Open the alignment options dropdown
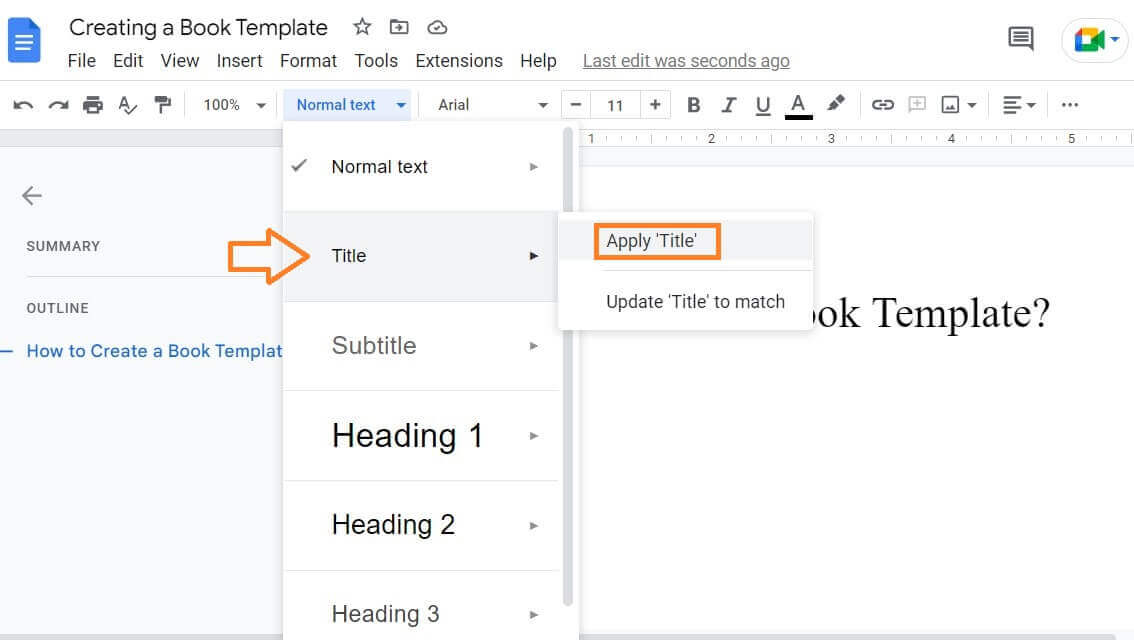This screenshot has height=640, width=1134. click(x=1018, y=104)
